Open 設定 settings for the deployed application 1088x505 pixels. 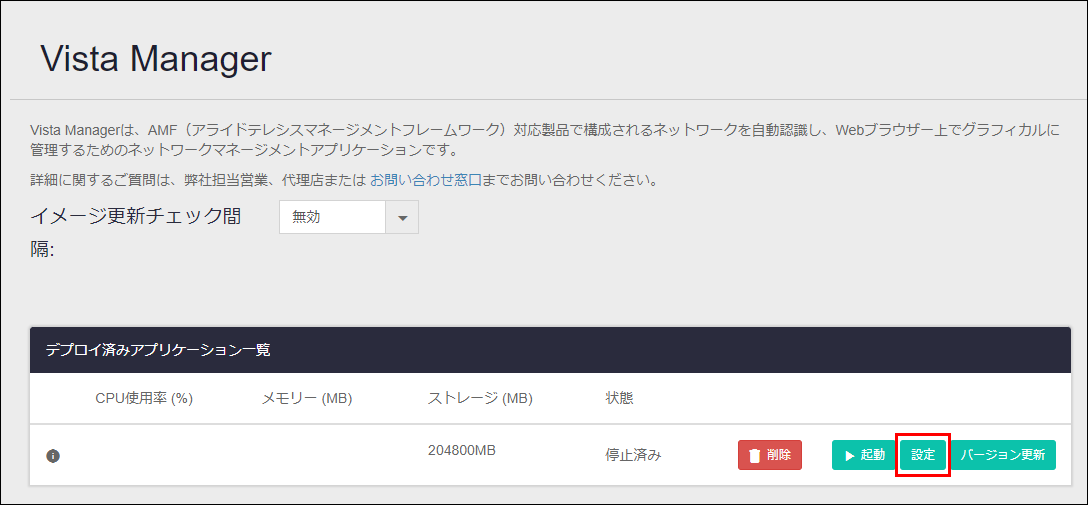[x=923, y=455]
